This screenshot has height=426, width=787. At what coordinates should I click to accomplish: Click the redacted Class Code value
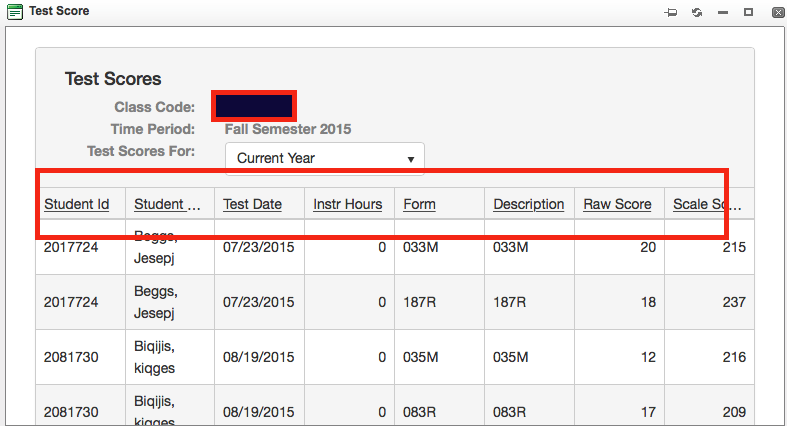pyautogui.click(x=253, y=106)
